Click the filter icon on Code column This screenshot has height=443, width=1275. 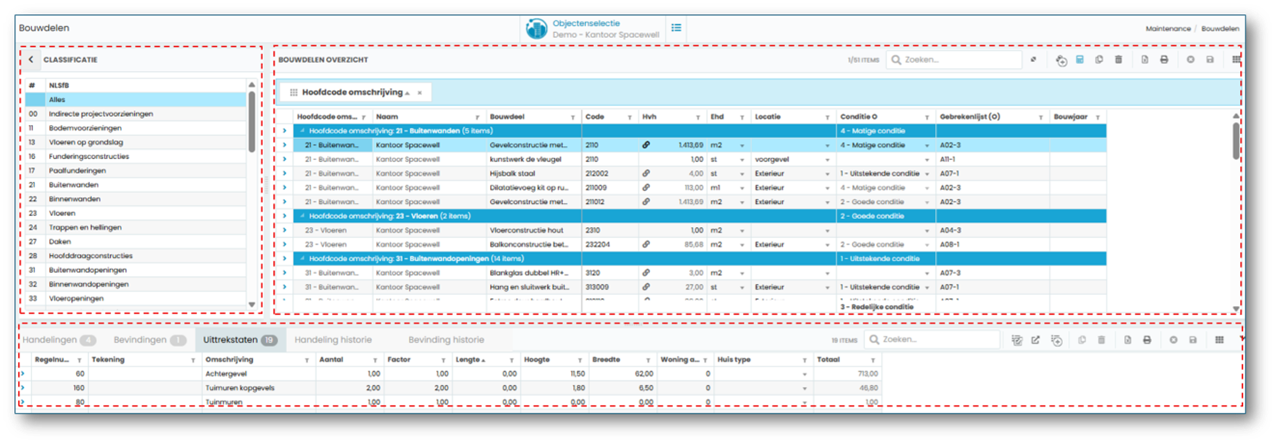pyautogui.click(x=631, y=116)
